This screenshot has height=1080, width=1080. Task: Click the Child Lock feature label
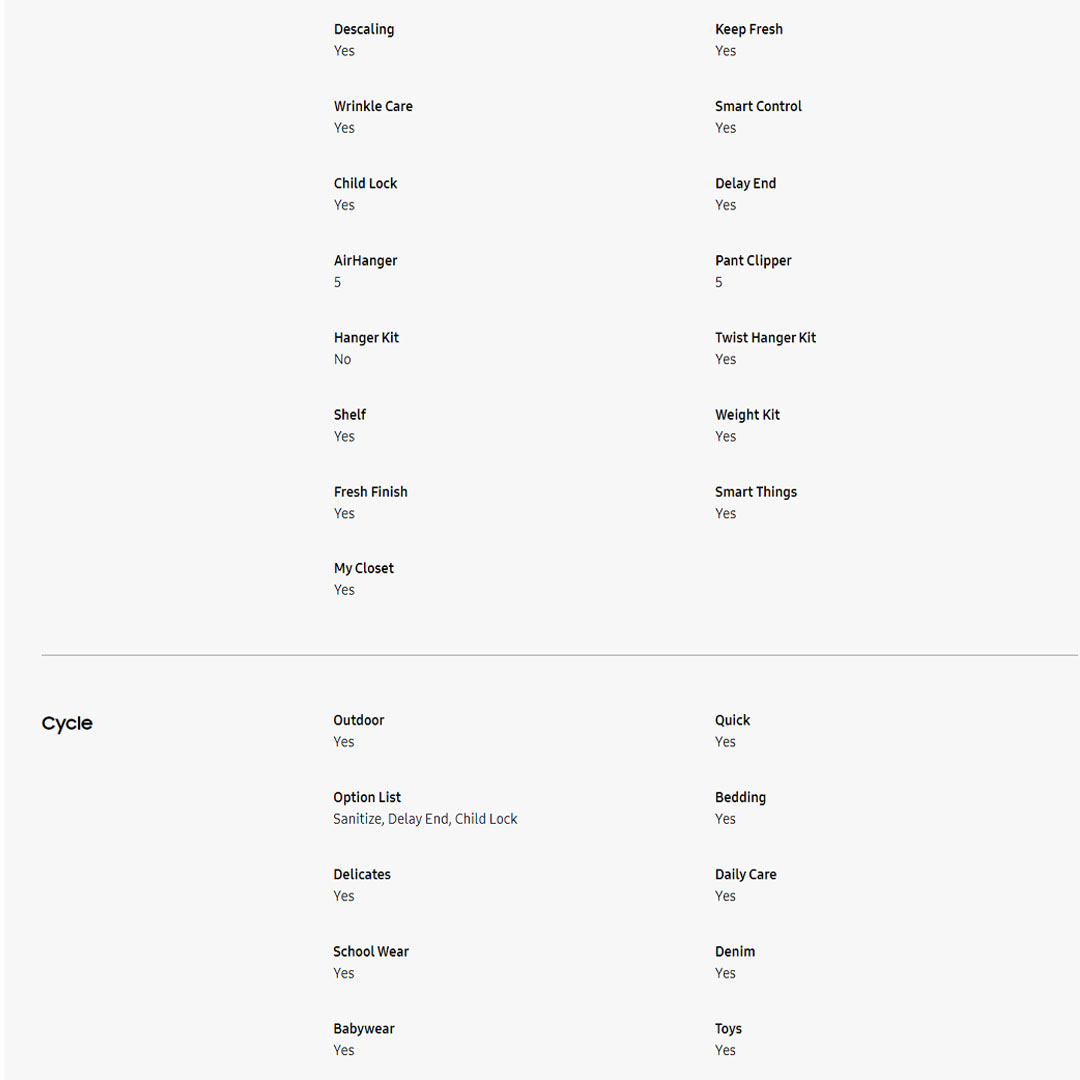[365, 183]
